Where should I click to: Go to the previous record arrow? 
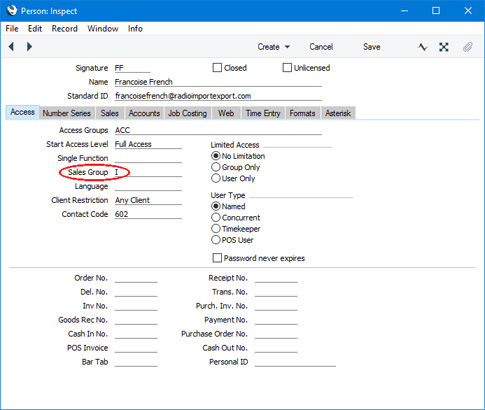(x=11, y=47)
